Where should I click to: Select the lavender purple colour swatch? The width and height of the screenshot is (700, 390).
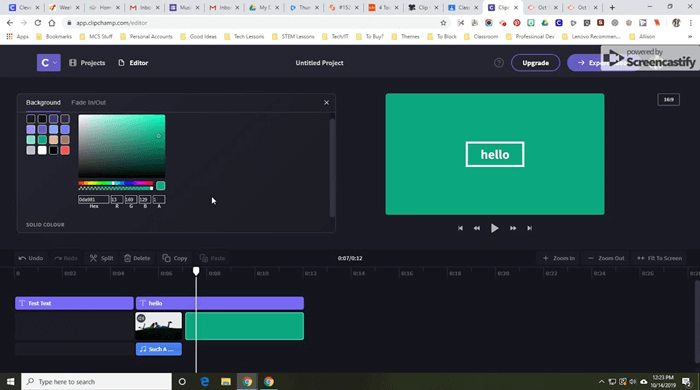(x=30, y=129)
